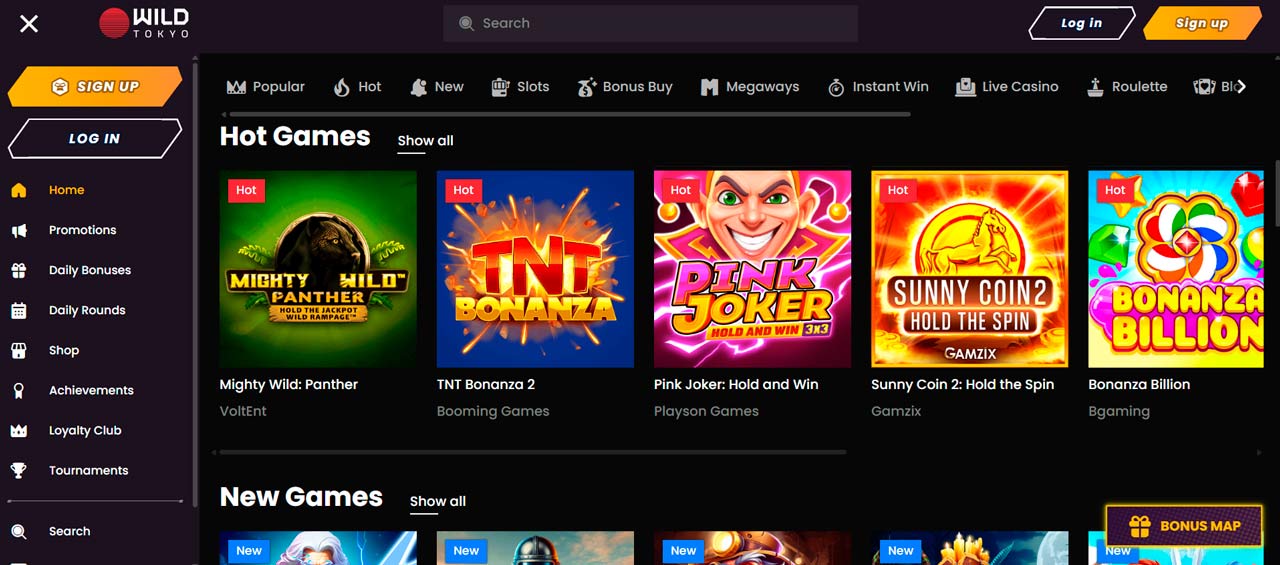Click the Playson Games provider name
The width and height of the screenshot is (1280, 565).
pyautogui.click(x=706, y=411)
